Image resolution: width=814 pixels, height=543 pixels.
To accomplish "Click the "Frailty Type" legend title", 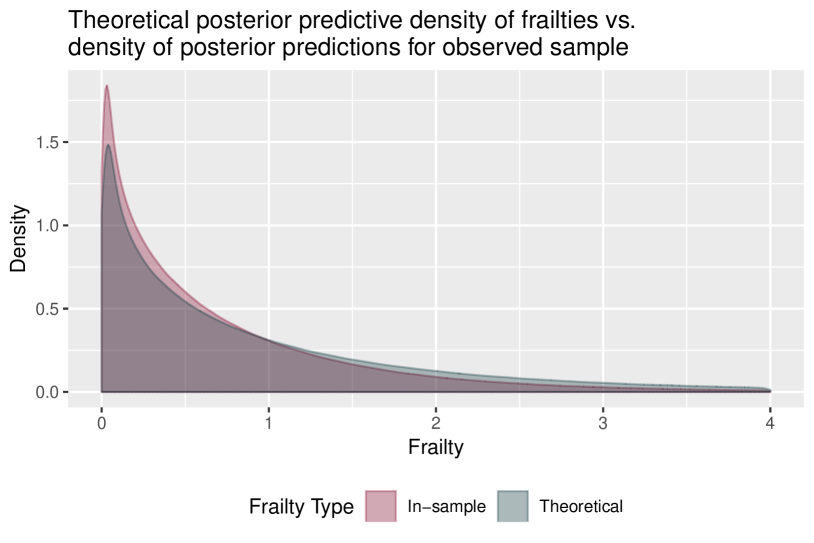I will pyautogui.click(x=301, y=507).
